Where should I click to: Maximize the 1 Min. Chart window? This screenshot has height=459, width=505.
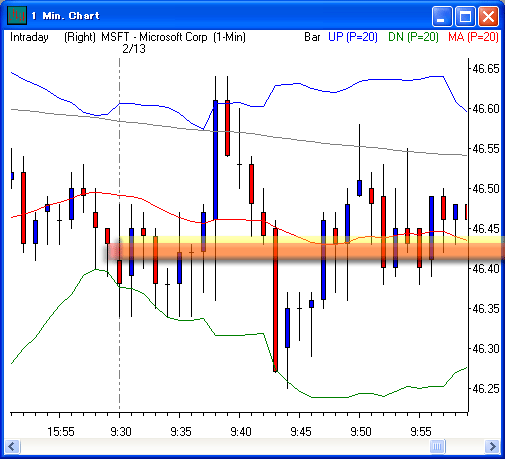point(465,16)
